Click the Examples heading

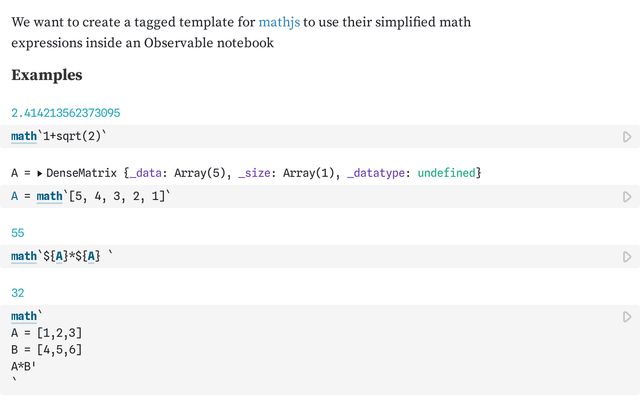pos(47,75)
